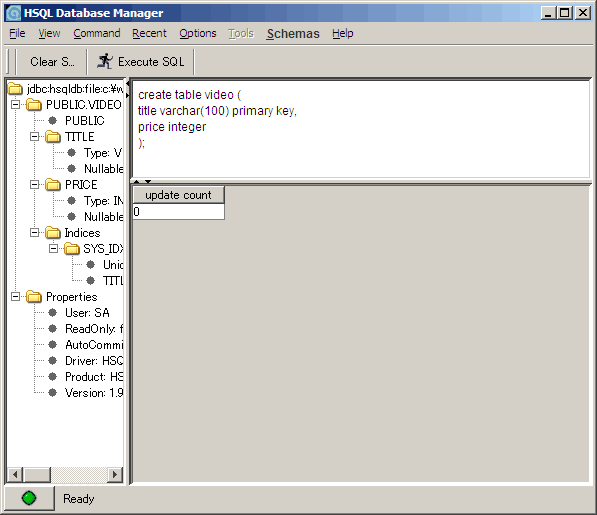Click the Clear S... toolbar button

(52, 62)
